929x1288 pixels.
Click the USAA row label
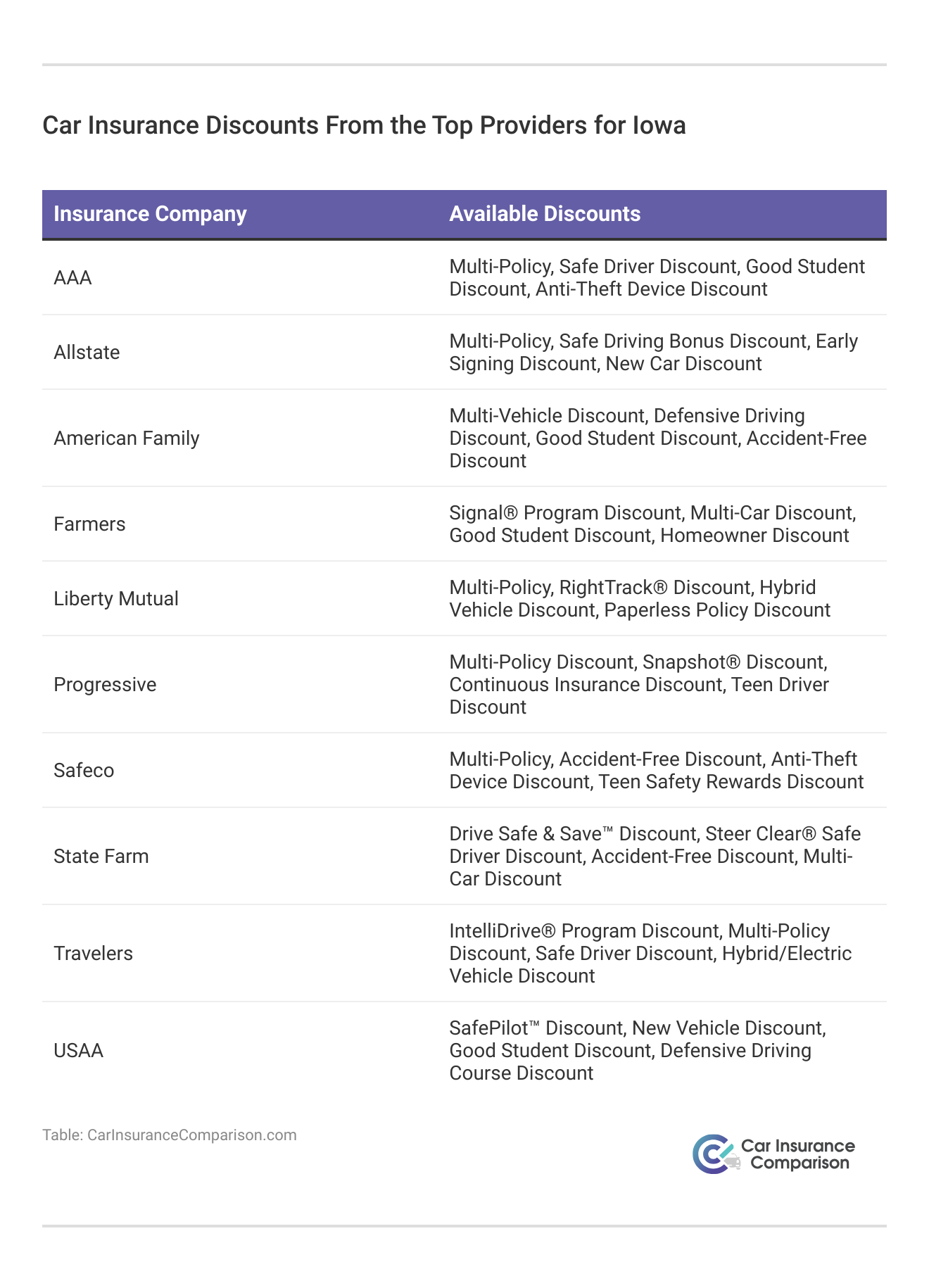click(x=78, y=1051)
